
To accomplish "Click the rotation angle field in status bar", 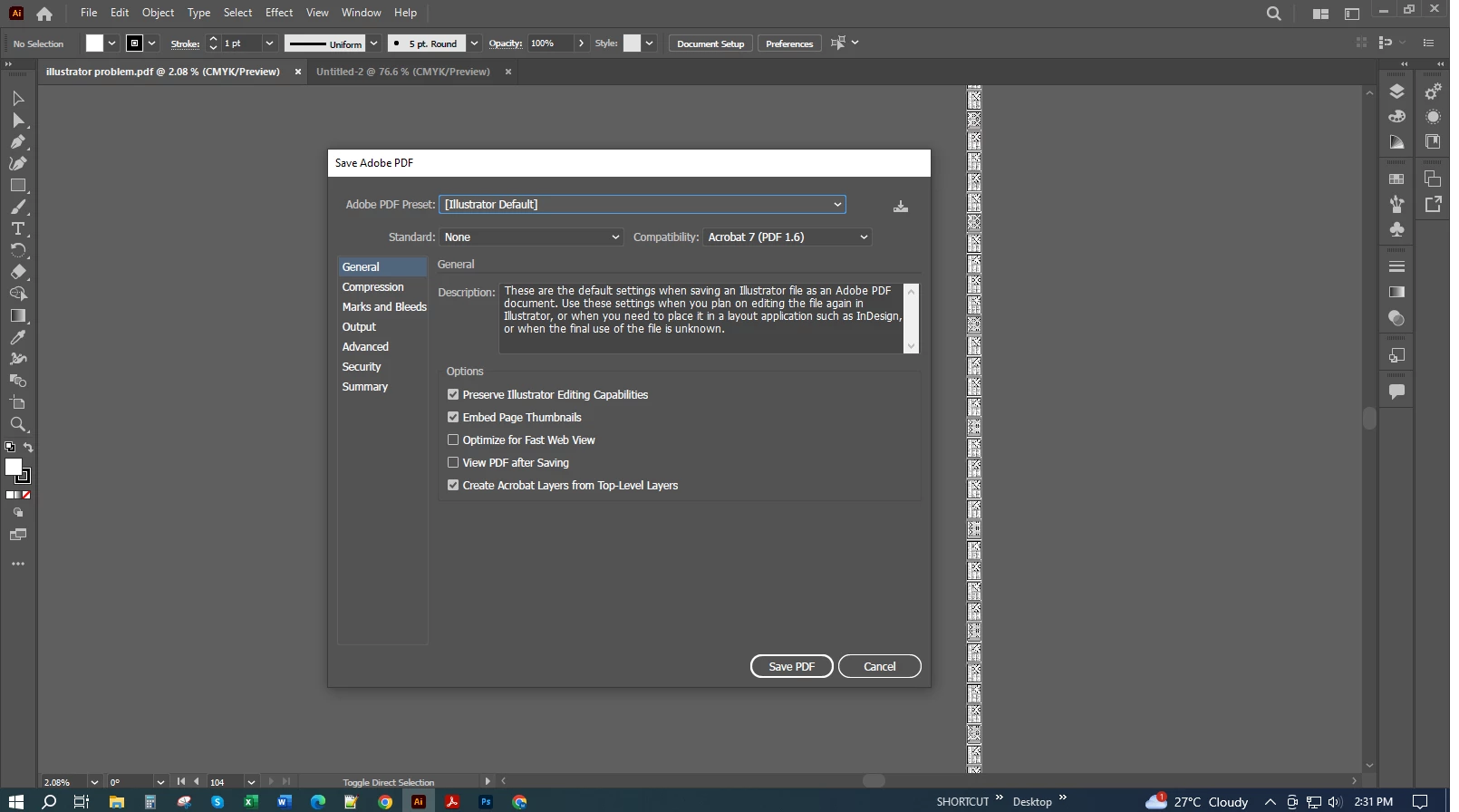I will (x=130, y=782).
